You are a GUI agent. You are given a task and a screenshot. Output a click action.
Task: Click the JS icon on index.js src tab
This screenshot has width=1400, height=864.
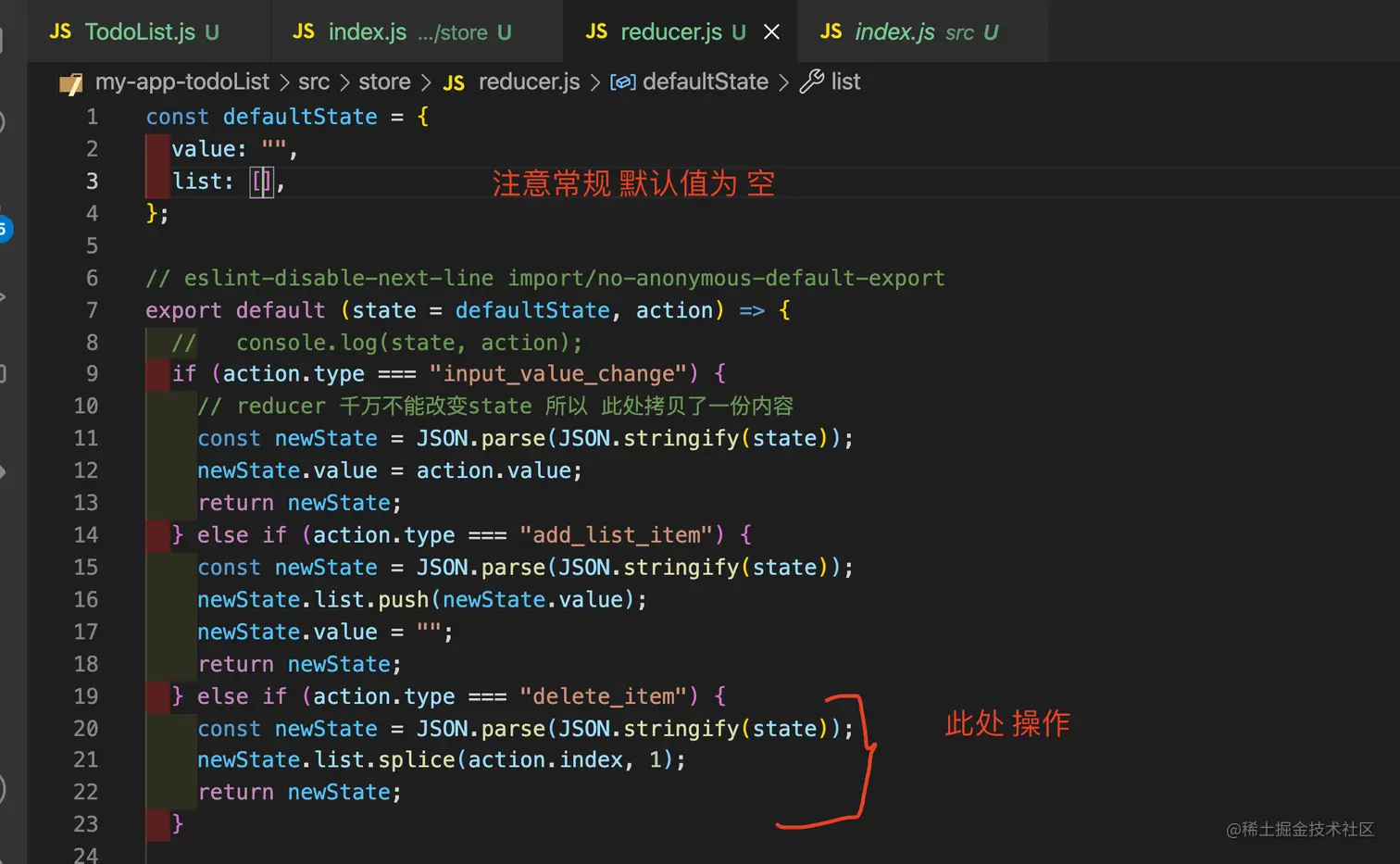pyautogui.click(x=831, y=31)
